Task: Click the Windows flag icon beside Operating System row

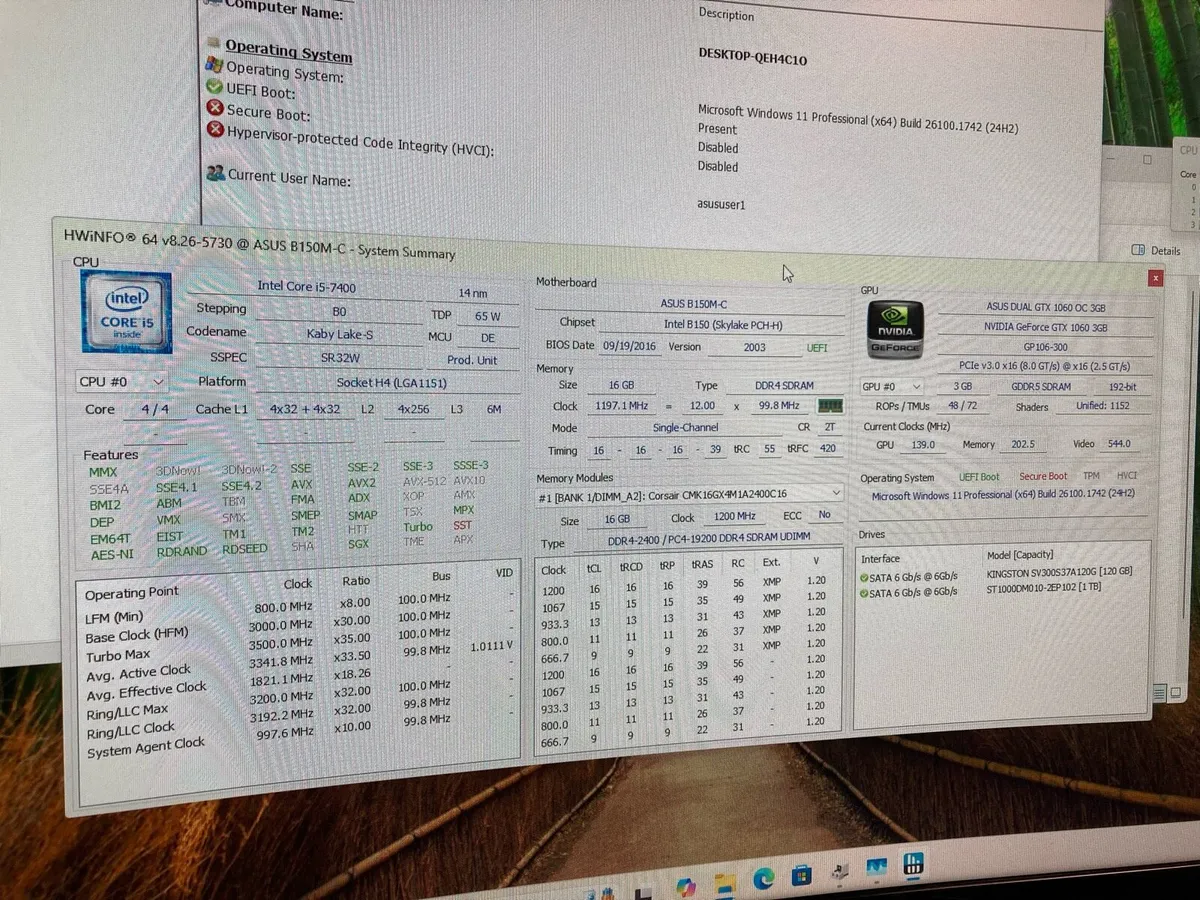Action: coord(214,64)
